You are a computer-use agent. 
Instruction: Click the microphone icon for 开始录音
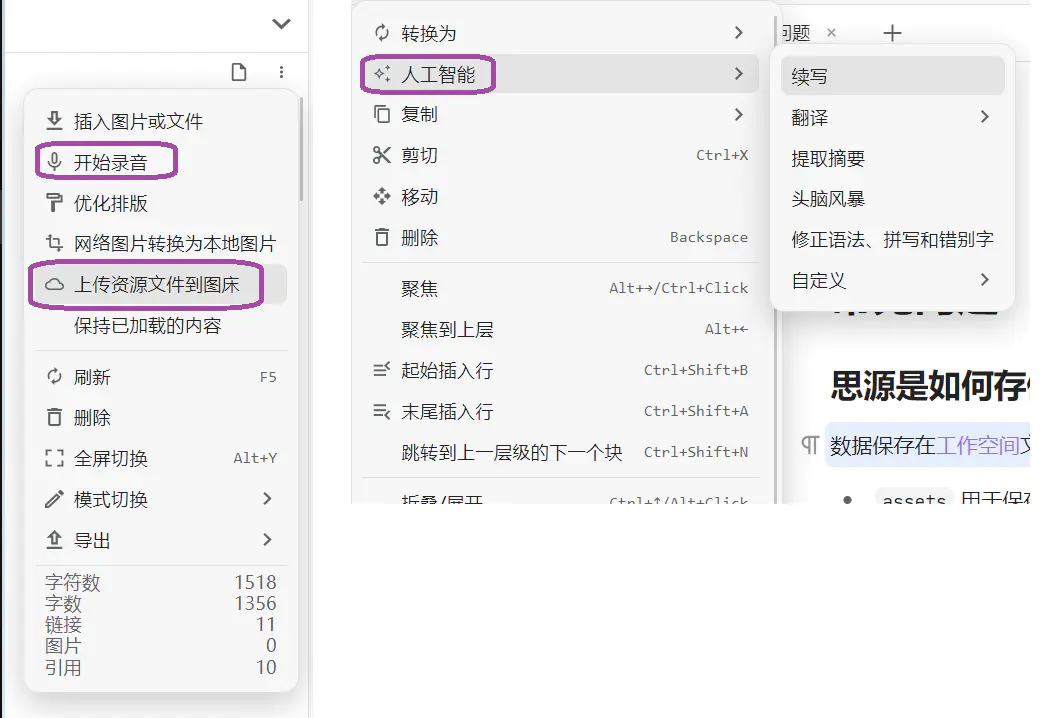54,162
